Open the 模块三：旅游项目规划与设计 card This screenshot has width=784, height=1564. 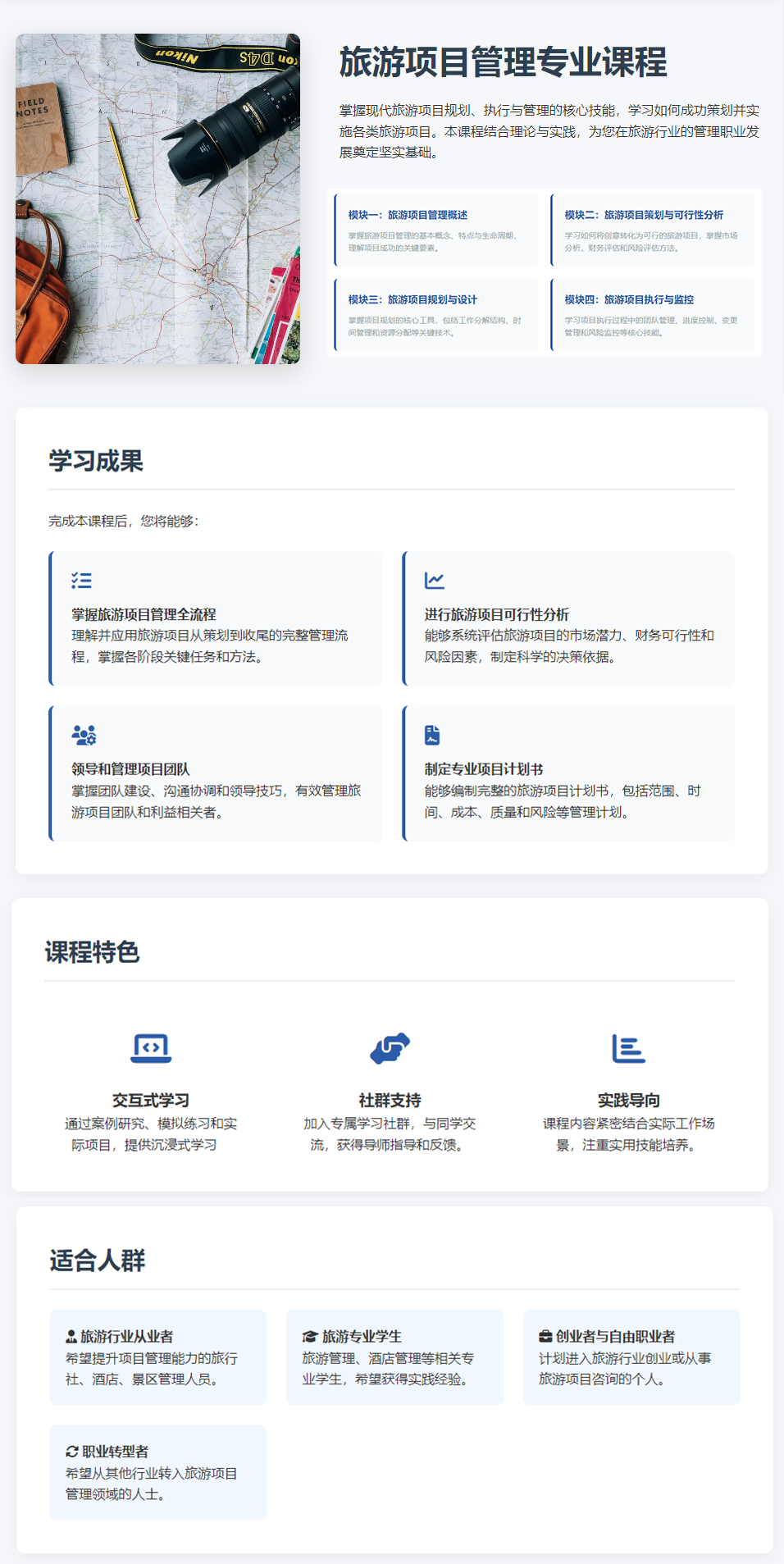[x=436, y=315]
